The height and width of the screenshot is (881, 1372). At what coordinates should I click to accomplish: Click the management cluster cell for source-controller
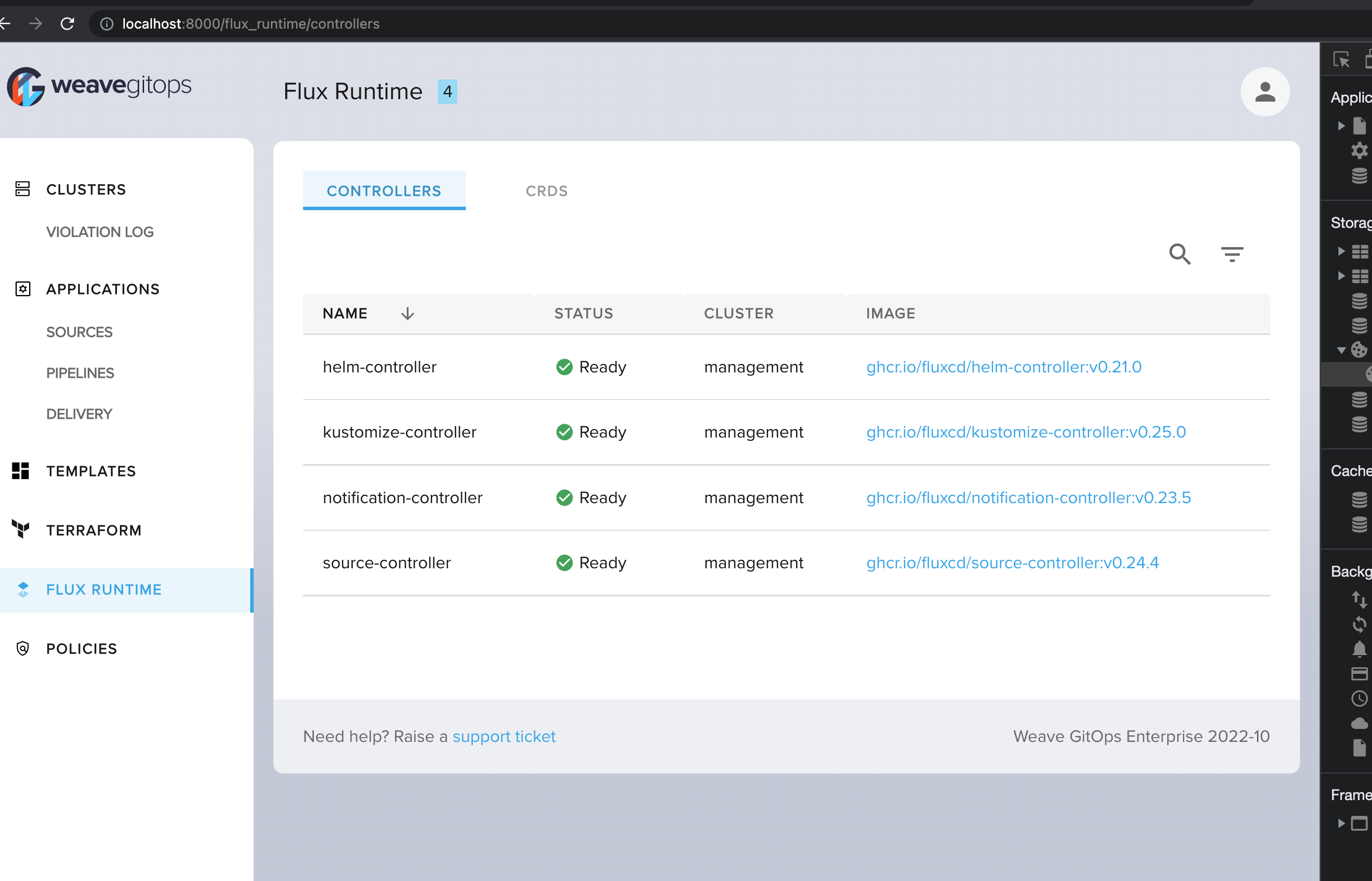tap(753, 563)
